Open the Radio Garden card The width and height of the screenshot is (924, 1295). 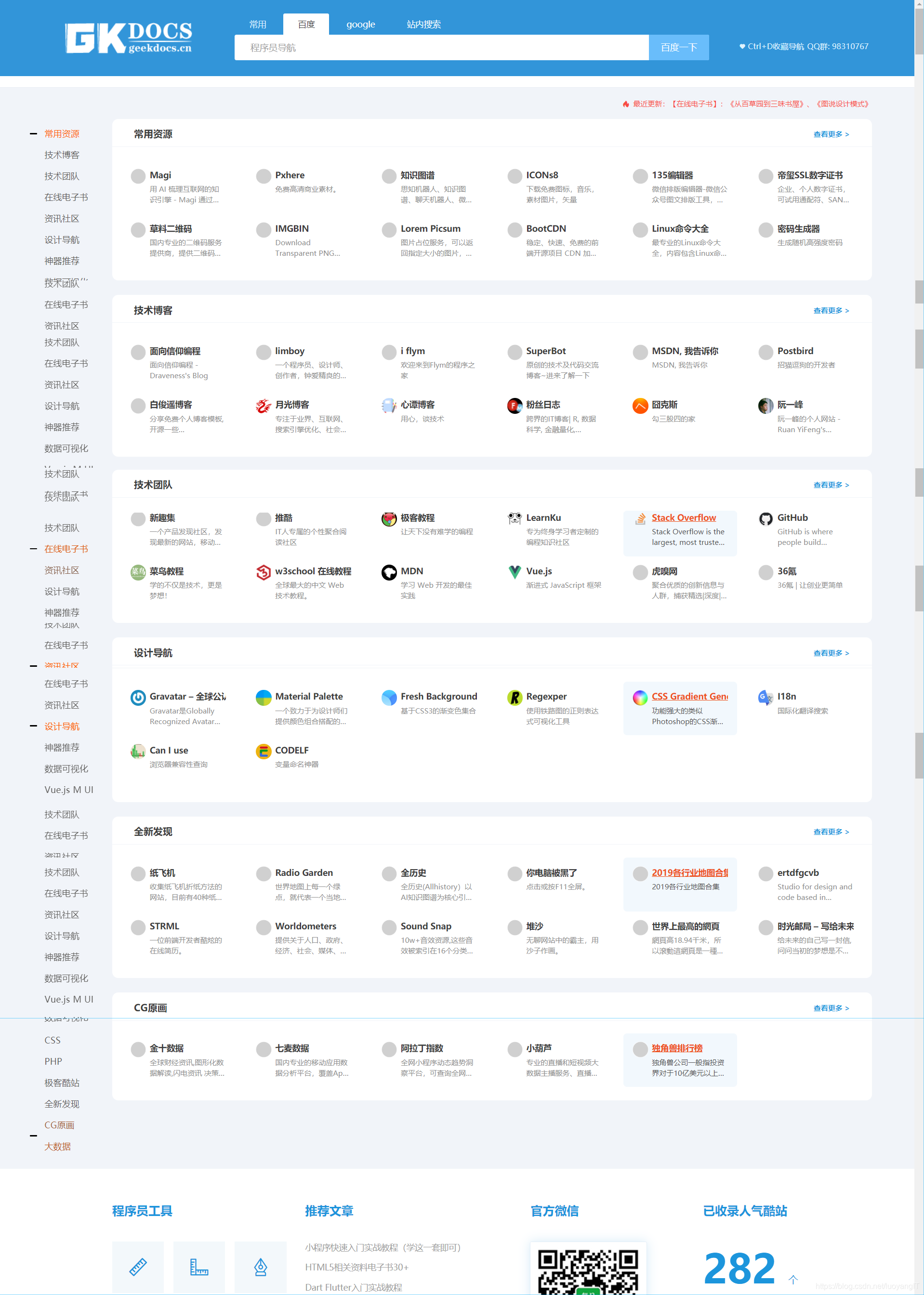pyautogui.click(x=303, y=885)
